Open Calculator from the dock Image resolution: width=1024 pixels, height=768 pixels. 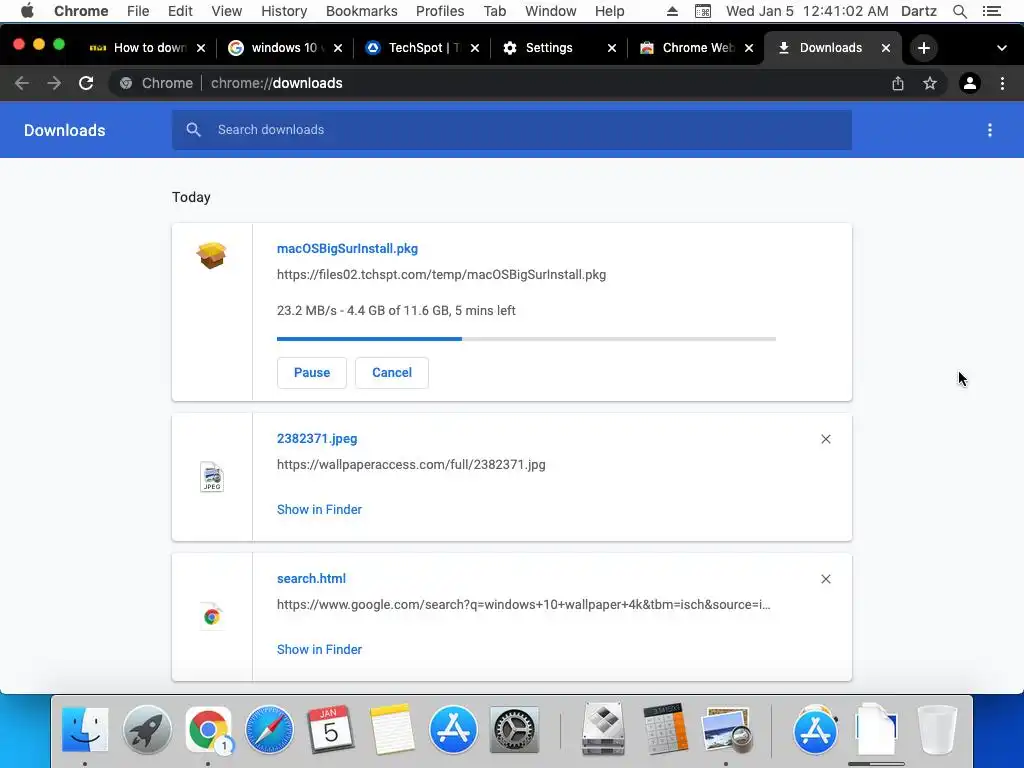point(665,729)
